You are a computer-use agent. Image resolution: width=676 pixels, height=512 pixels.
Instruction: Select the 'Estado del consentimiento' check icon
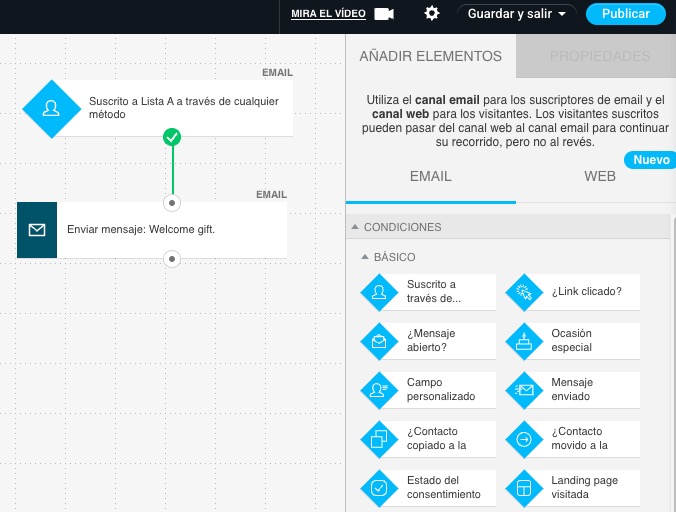pos(379,488)
